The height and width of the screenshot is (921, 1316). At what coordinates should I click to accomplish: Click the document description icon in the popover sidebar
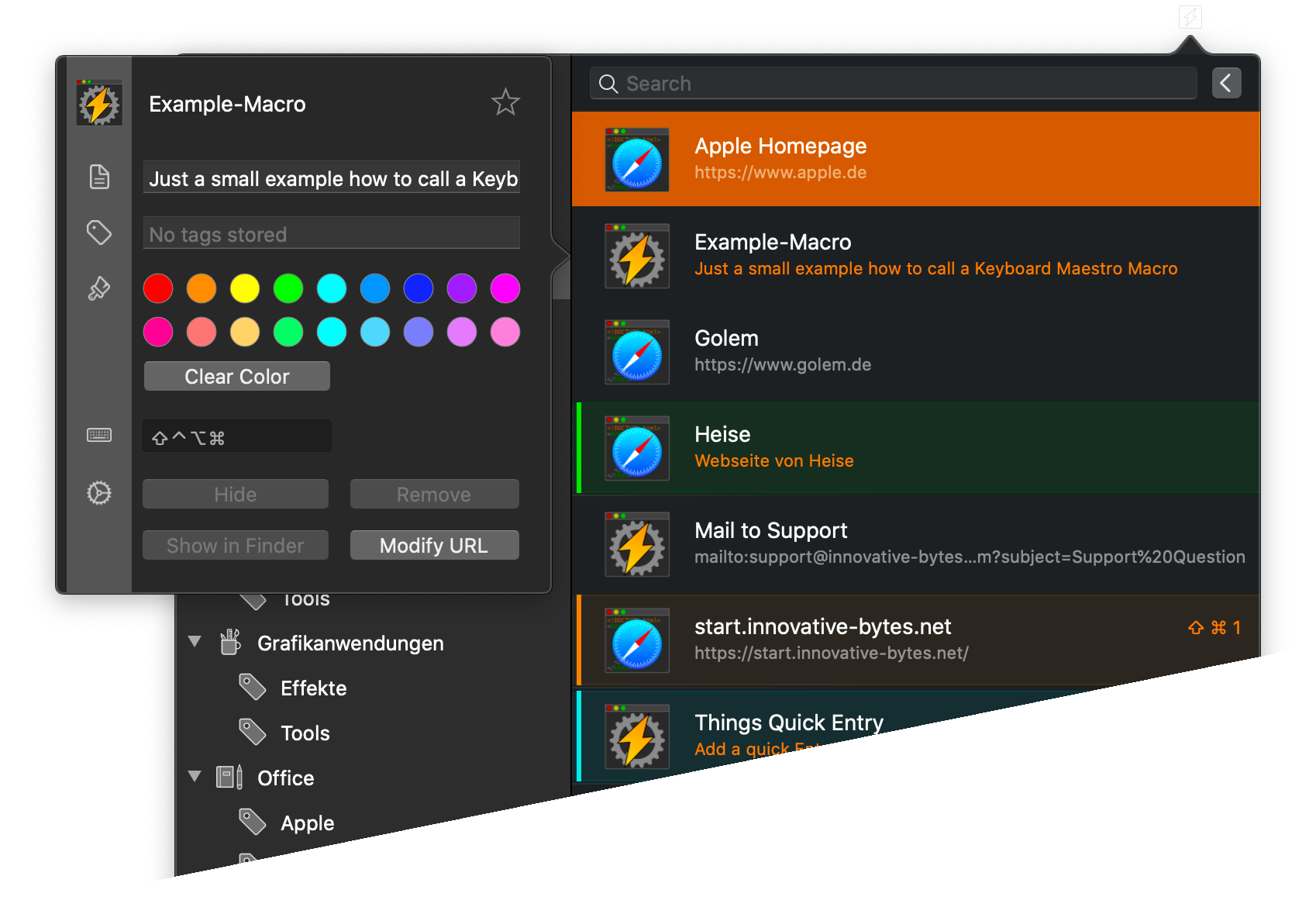pyautogui.click(x=99, y=177)
